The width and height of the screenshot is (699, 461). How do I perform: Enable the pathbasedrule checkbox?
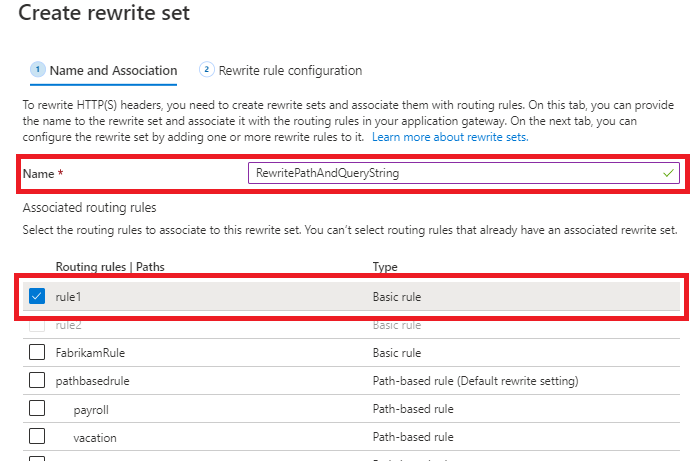[37, 381]
